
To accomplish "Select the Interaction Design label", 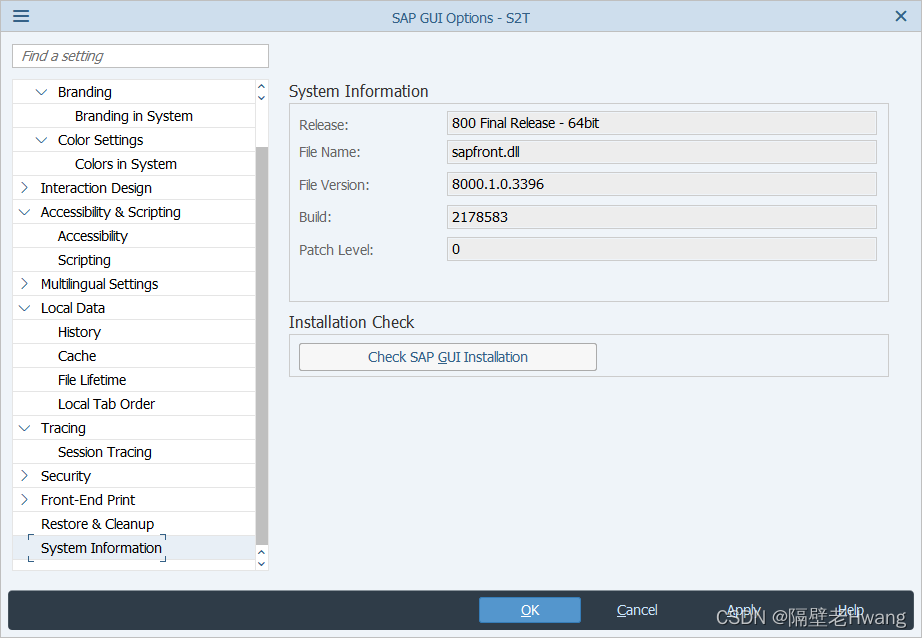I will [96, 188].
